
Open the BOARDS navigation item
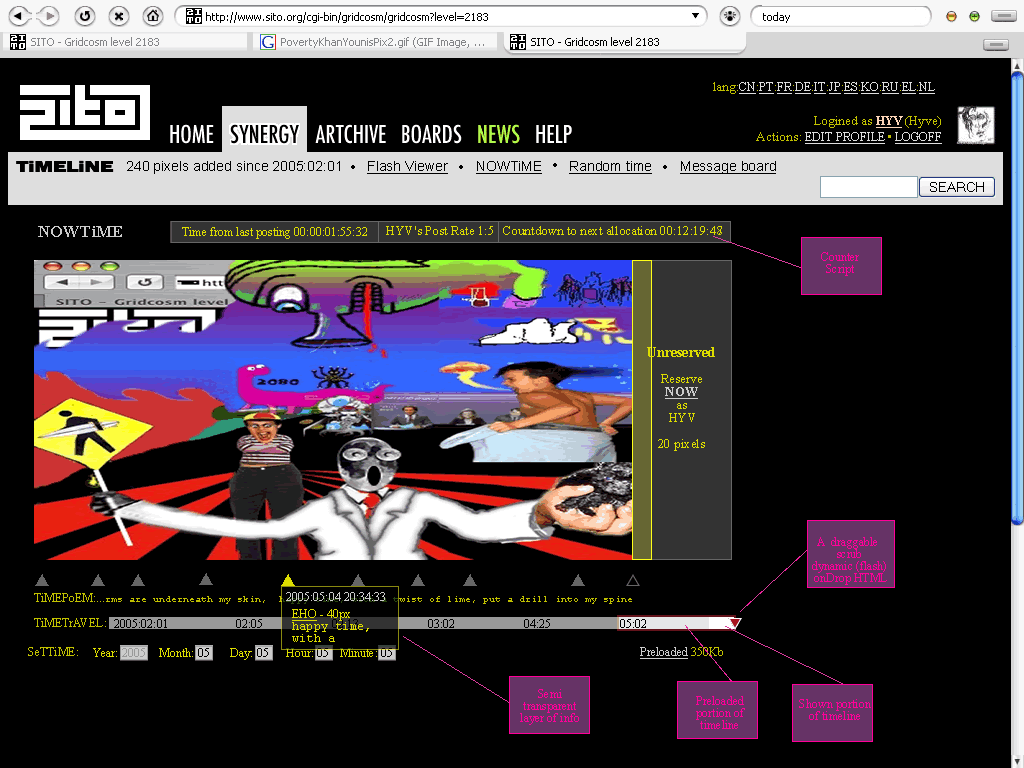pyautogui.click(x=431, y=135)
